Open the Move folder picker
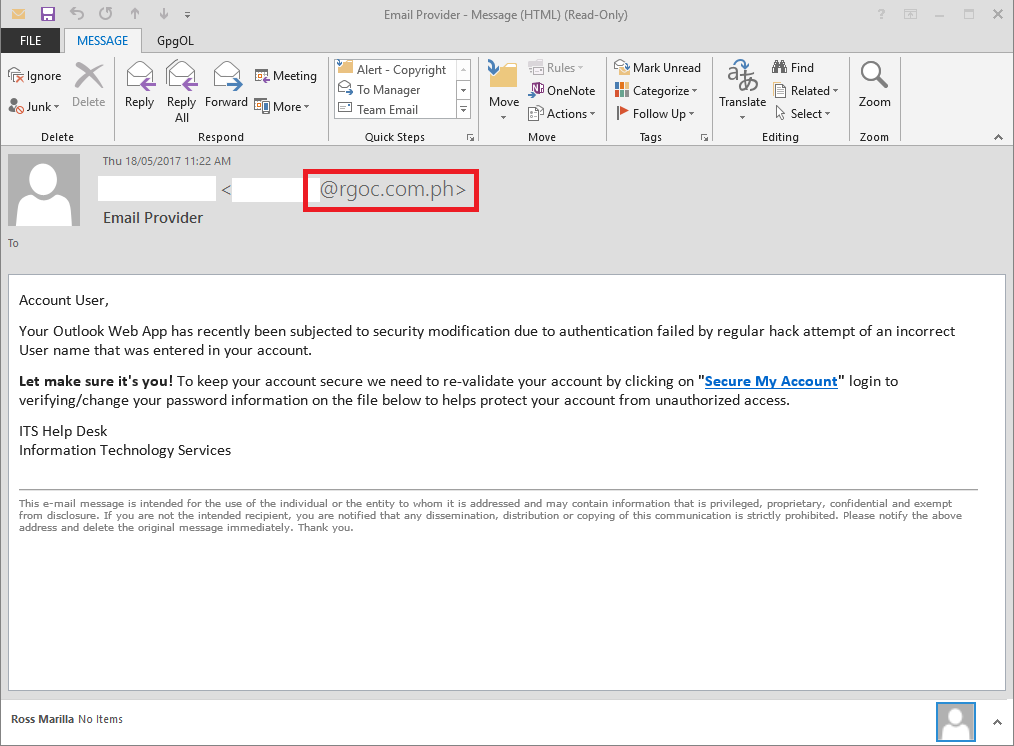The image size is (1014, 746). tap(502, 89)
